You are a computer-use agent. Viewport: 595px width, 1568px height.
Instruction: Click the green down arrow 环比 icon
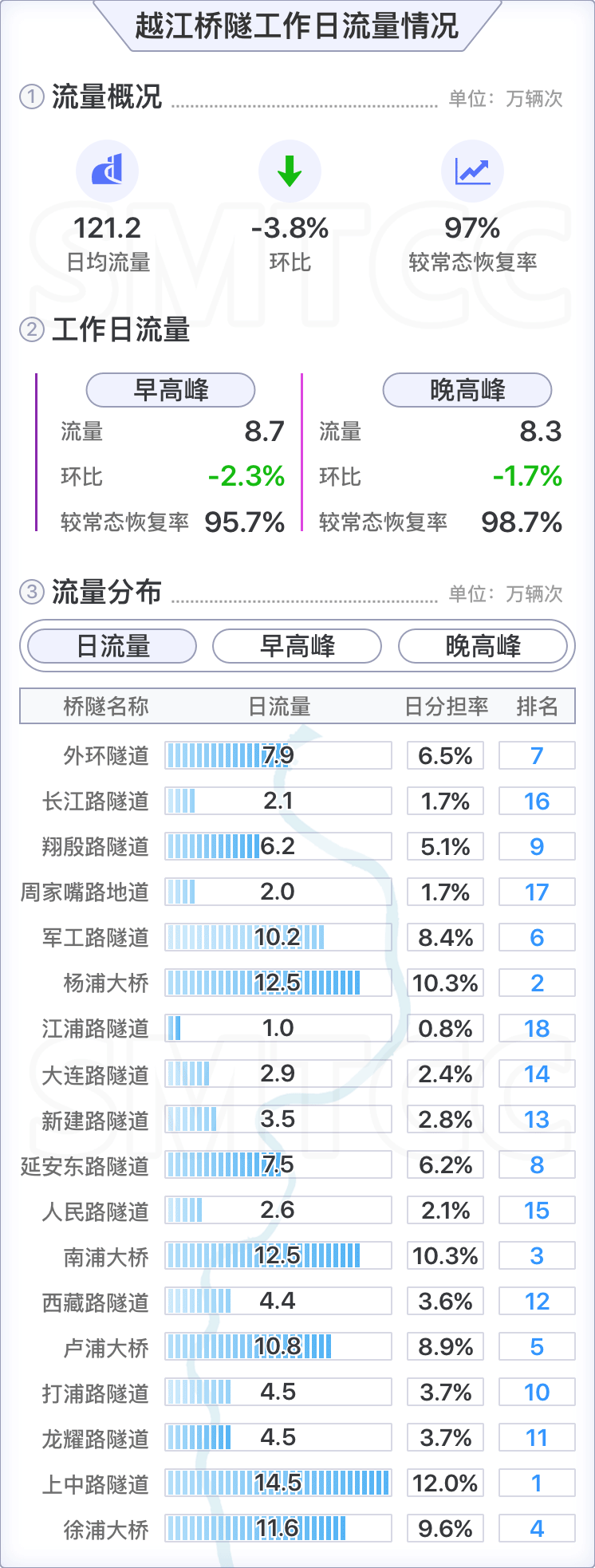pyautogui.click(x=290, y=171)
